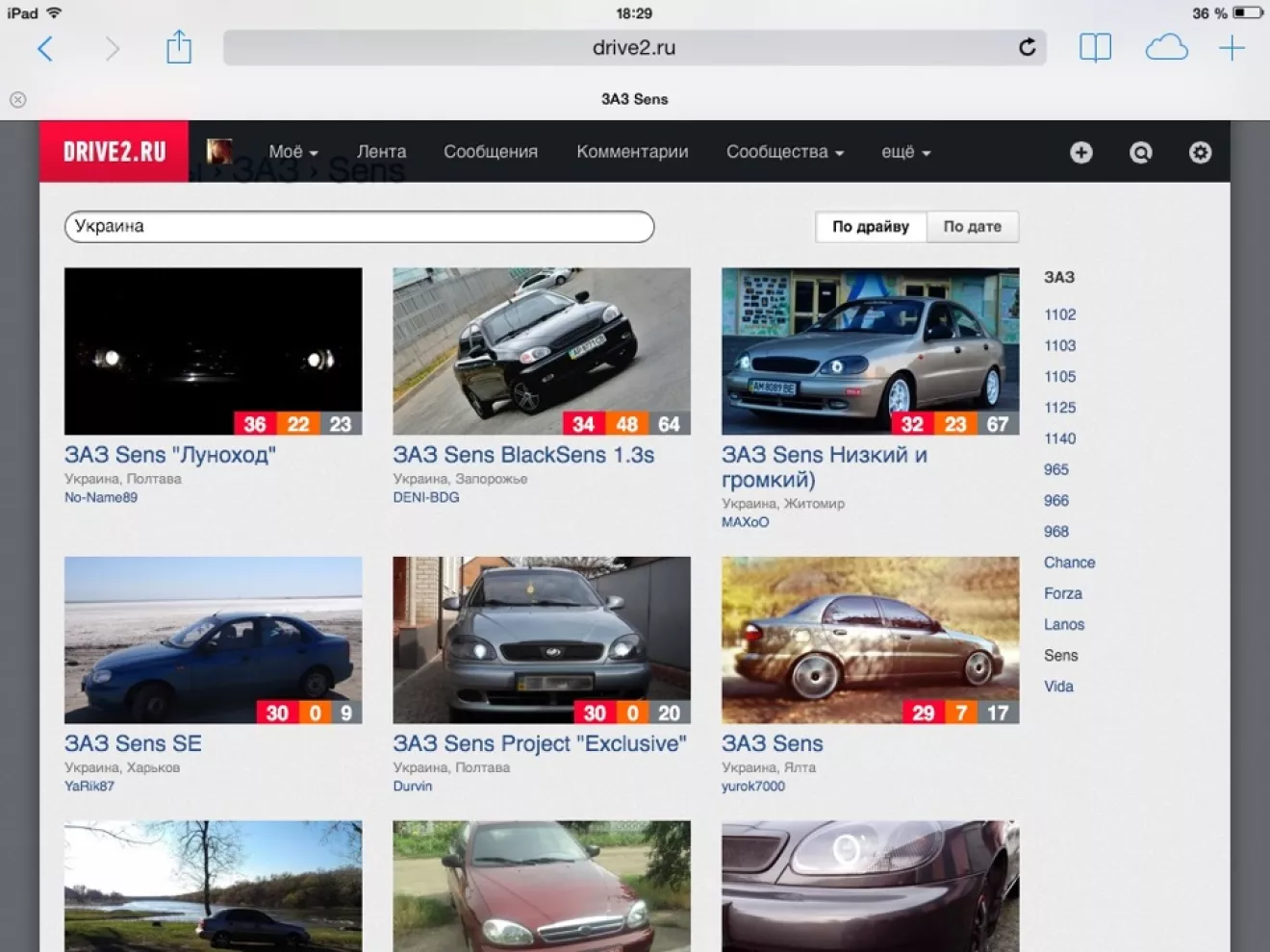Select model 1125 in sidebar

(x=1060, y=407)
